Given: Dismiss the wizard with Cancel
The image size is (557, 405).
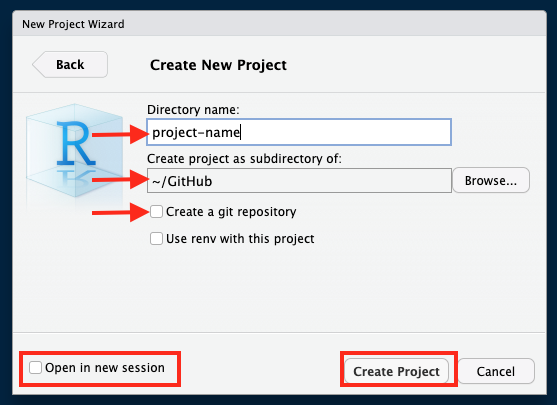Looking at the screenshot, I should coord(496,371).
